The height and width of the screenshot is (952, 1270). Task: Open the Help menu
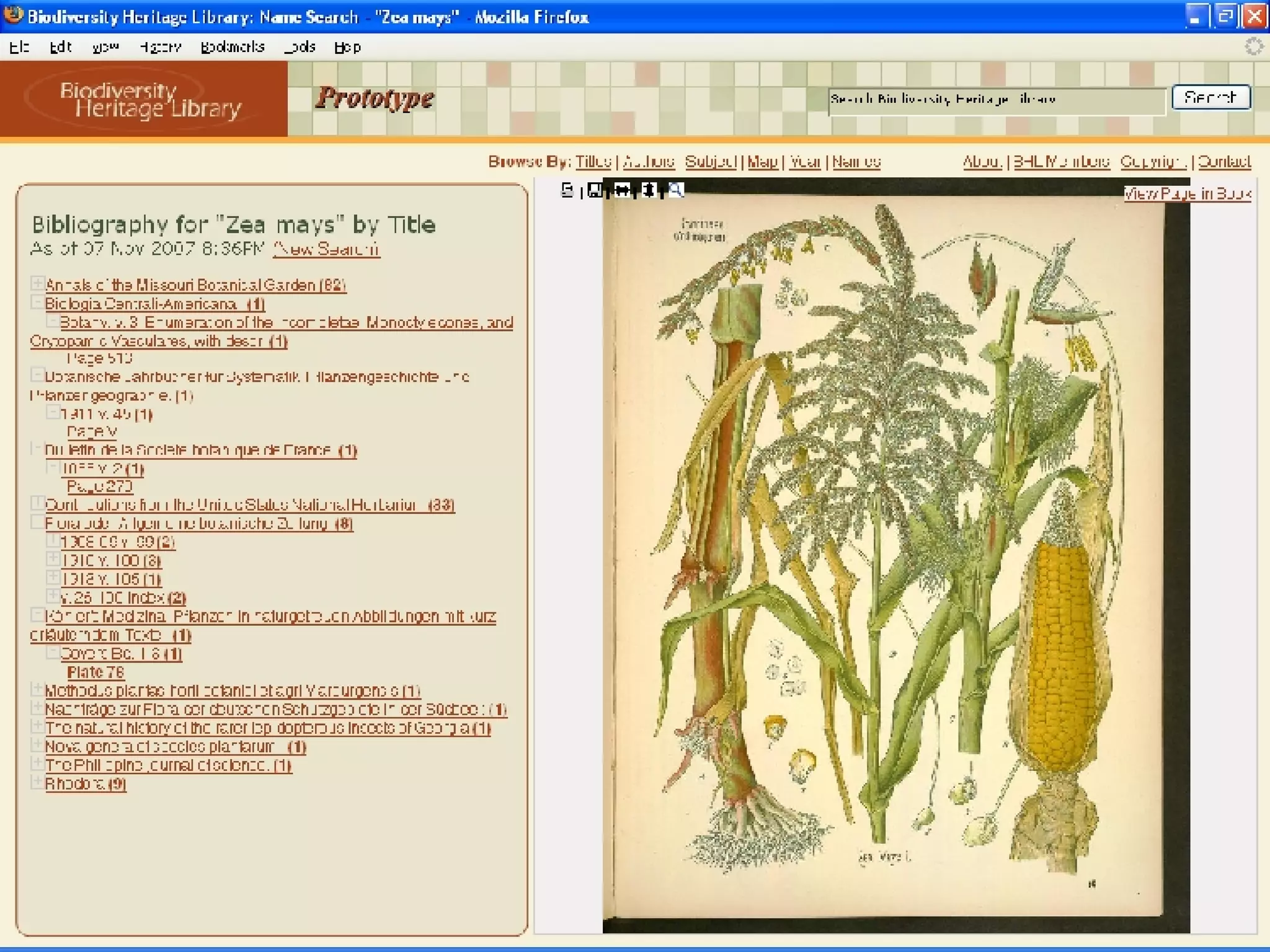point(347,47)
